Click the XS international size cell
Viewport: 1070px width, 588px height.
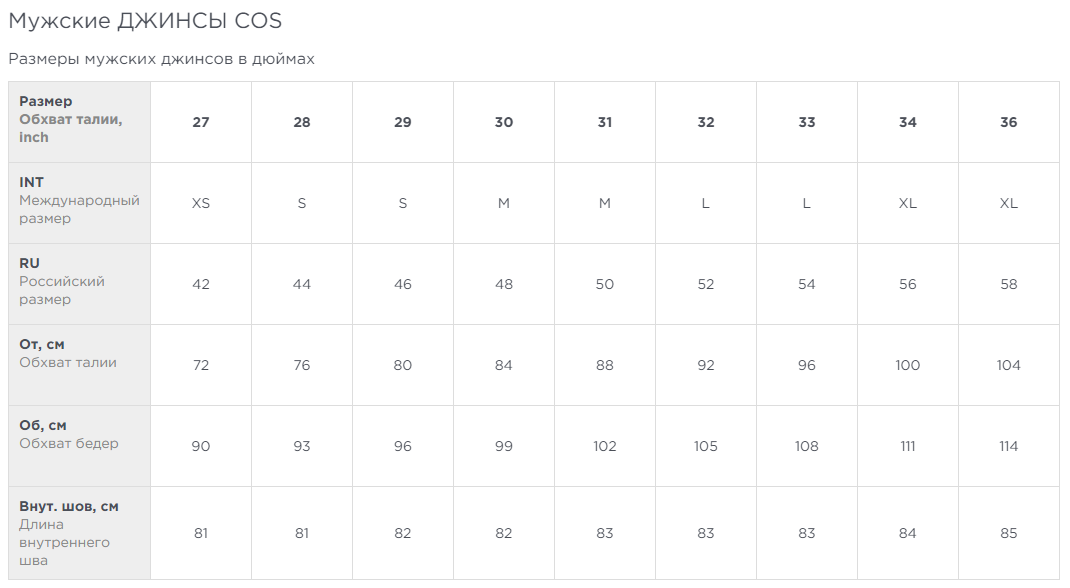tap(201, 203)
